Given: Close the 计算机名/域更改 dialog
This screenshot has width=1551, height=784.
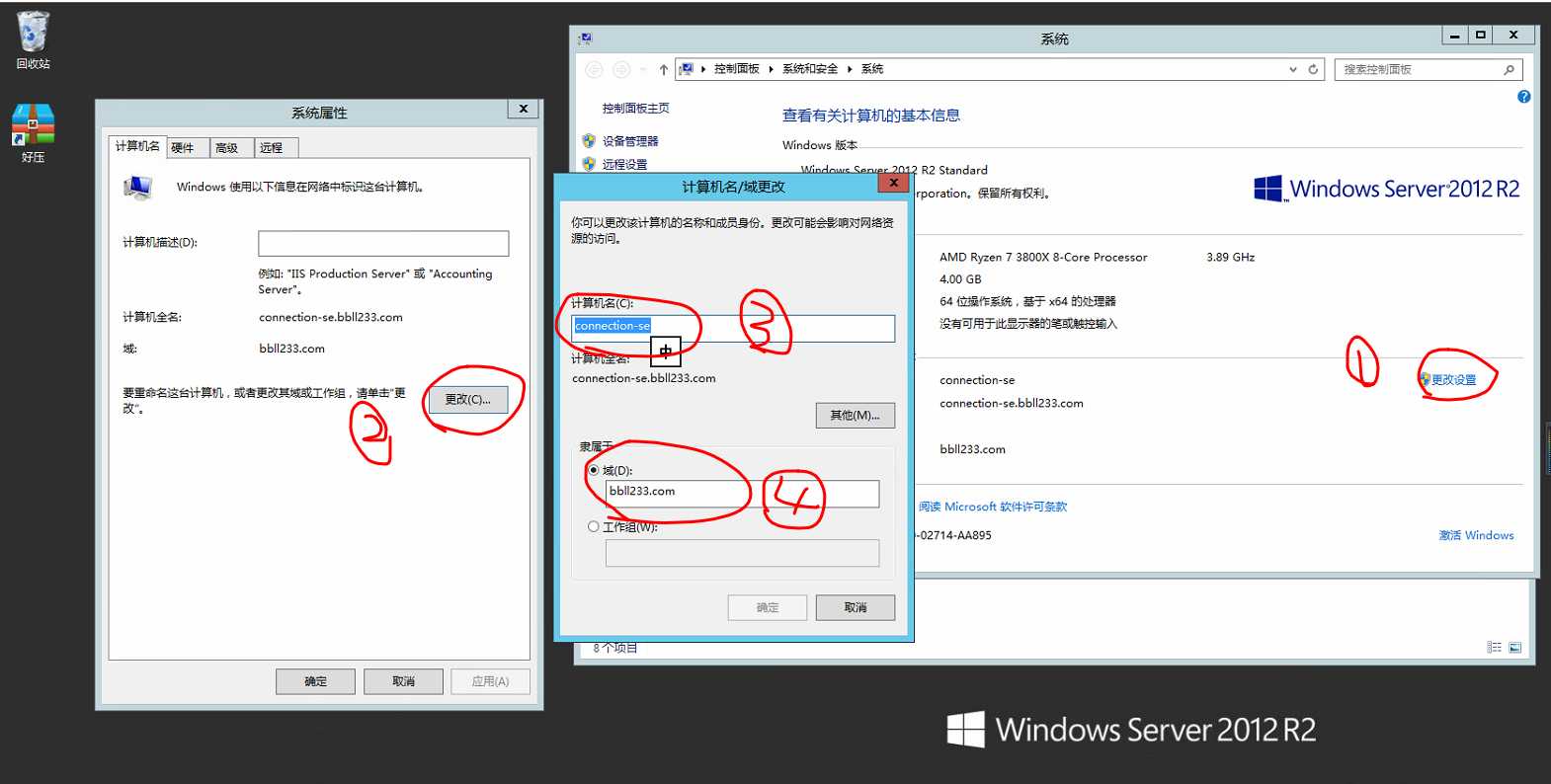Looking at the screenshot, I should pos(893,183).
